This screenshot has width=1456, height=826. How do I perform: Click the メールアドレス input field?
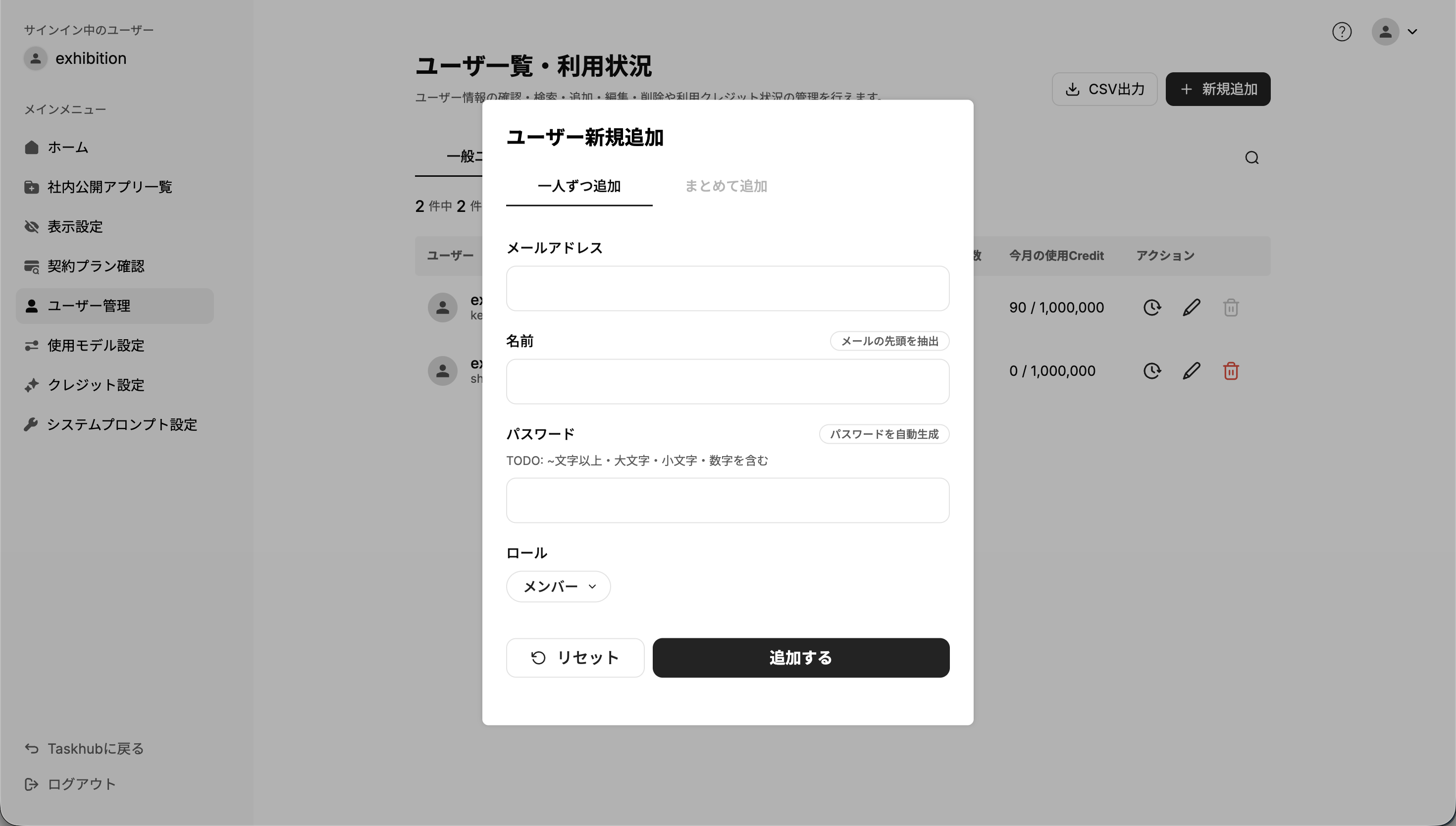[727, 288]
